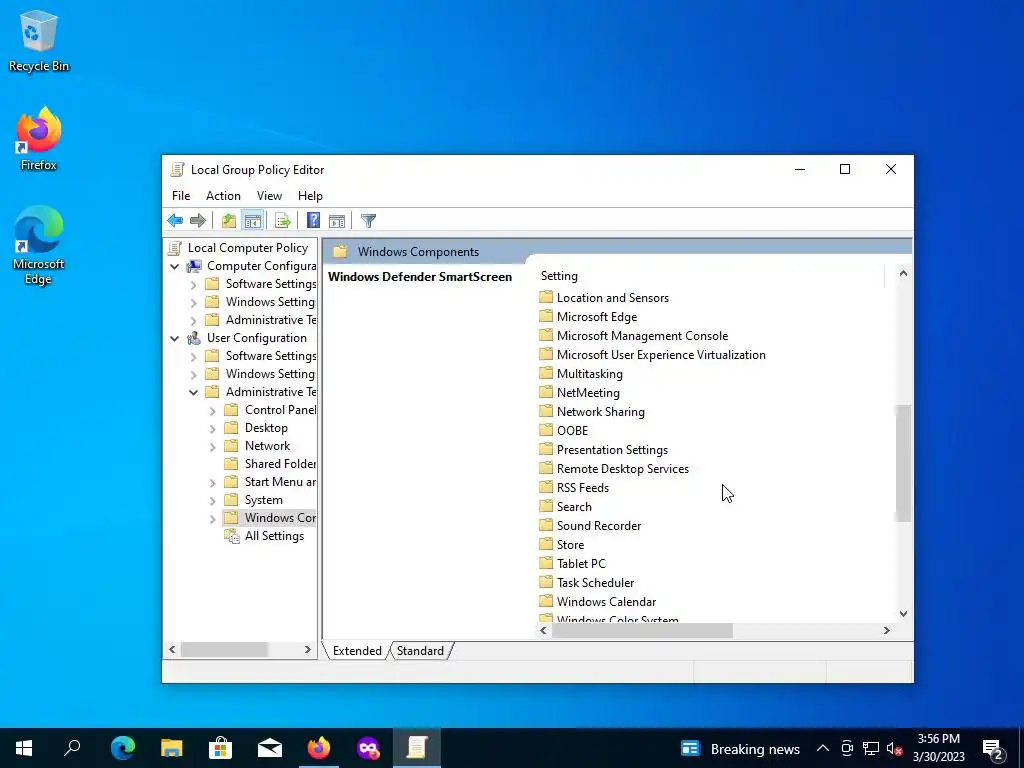Screen dimensions: 1024x768
Task: Select Windows Calendar folder
Action: (606, 601)
